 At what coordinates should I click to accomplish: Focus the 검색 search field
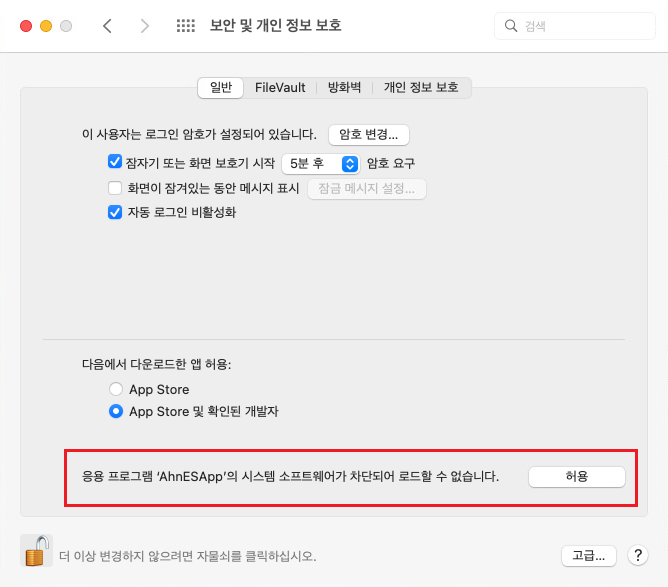[574, 26]
